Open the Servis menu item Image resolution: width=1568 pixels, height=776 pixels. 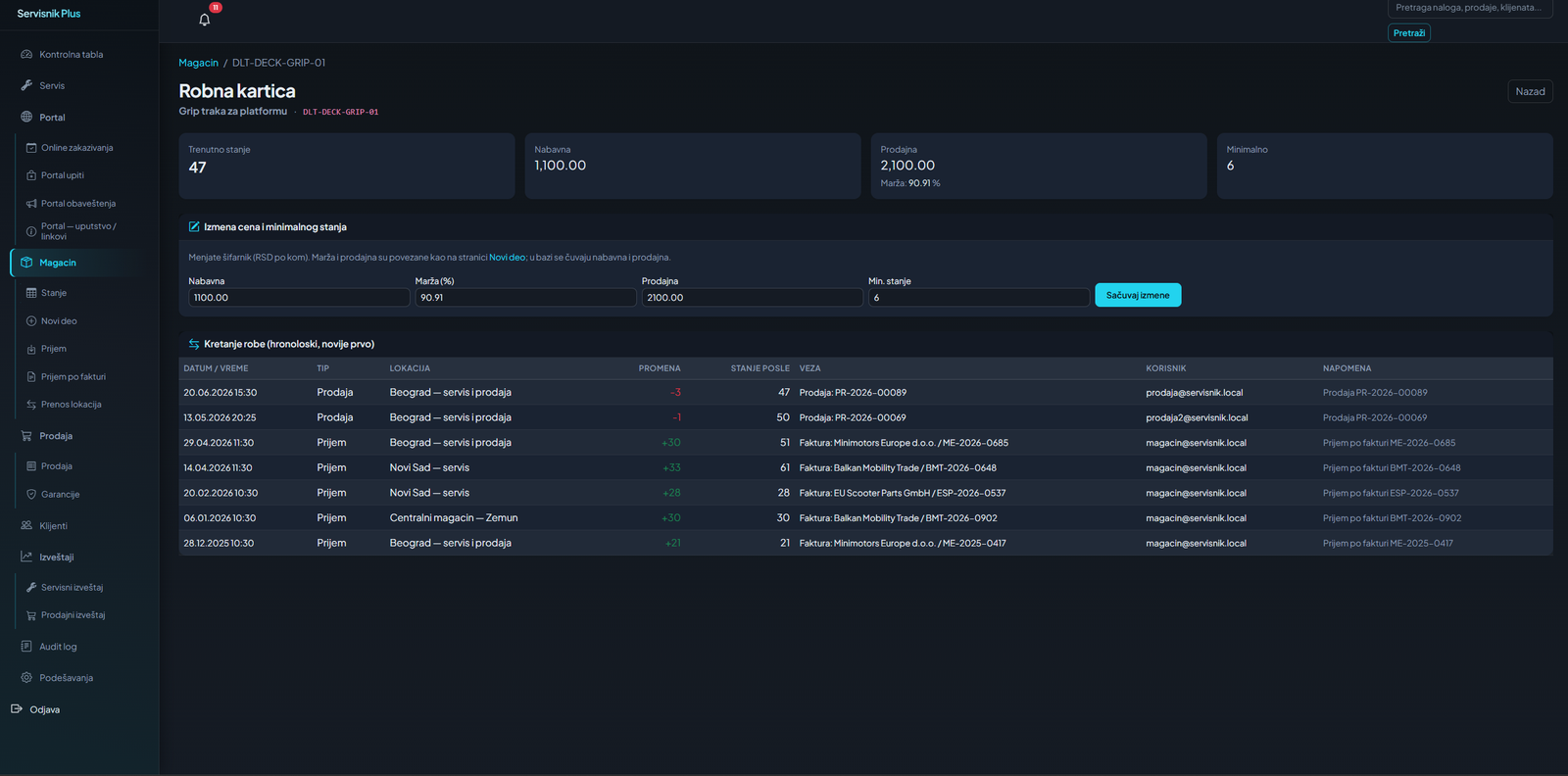pyautogui.click(x=79, y=86)
